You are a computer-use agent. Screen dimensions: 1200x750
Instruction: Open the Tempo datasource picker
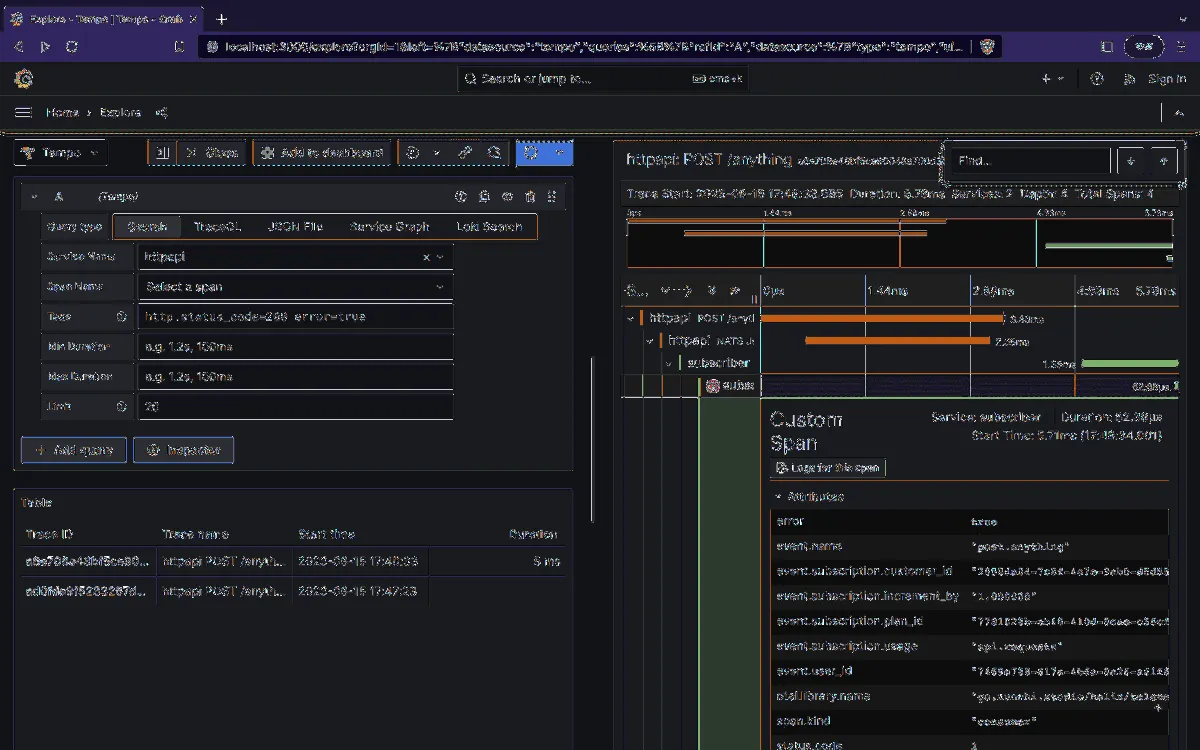(x=62, y=153)
